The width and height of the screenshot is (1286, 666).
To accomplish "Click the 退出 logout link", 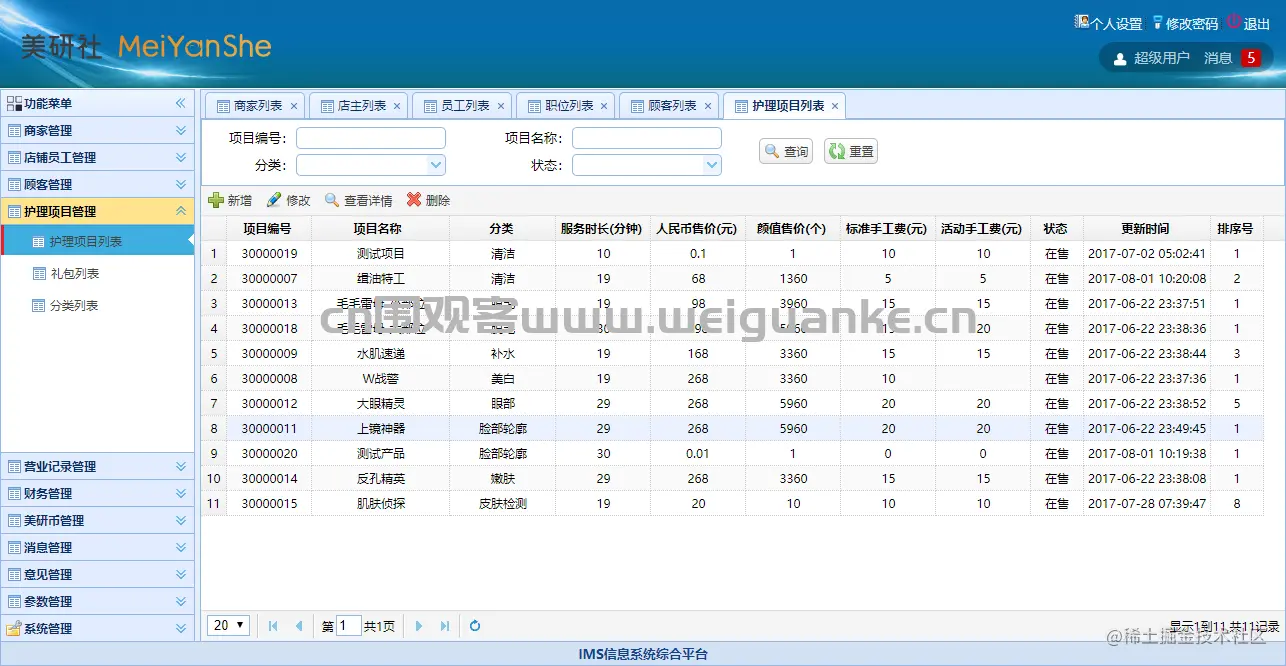I will (x=1248, y=23).
